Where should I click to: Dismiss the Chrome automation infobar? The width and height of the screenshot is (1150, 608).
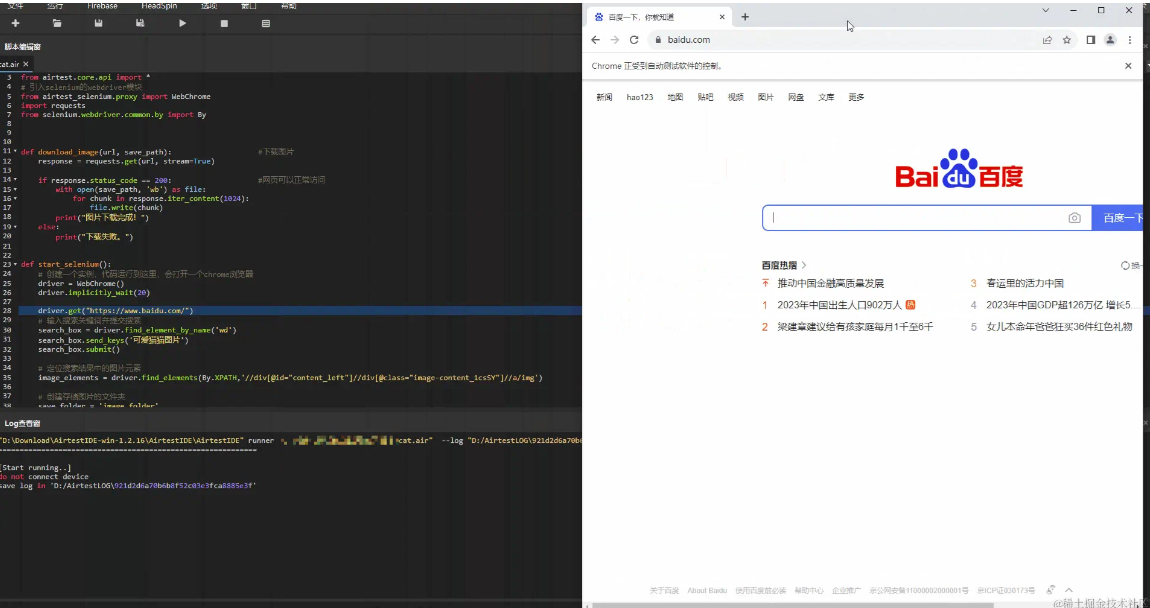[1128, 66]
